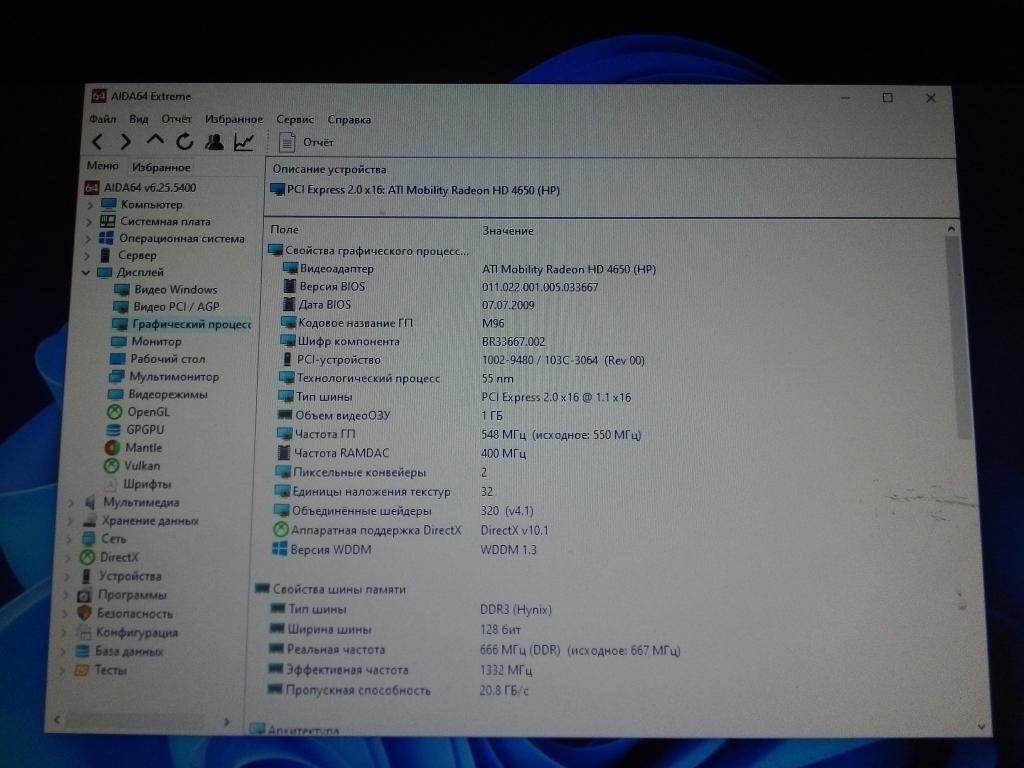This screenshot has height=768, width=1024.
Task: Open the Избранное menu in menu bar
Action: (x=234, y=119)
